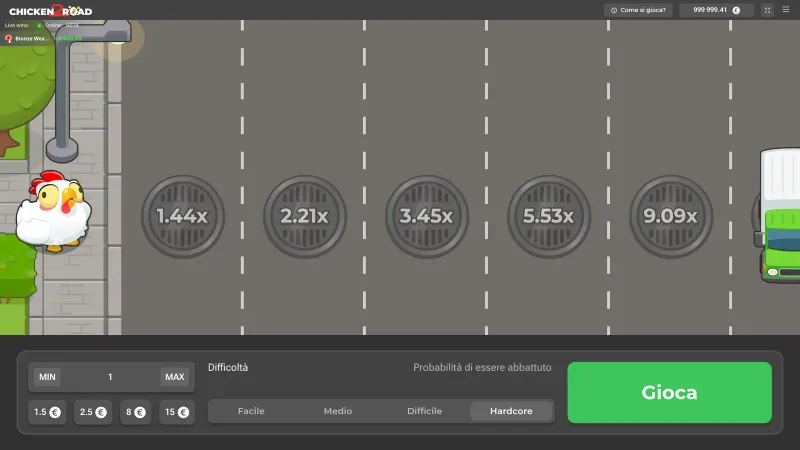This screenshot has width=800, height=450.
Task: Click the Live wins label
Action: coord(17,25)
